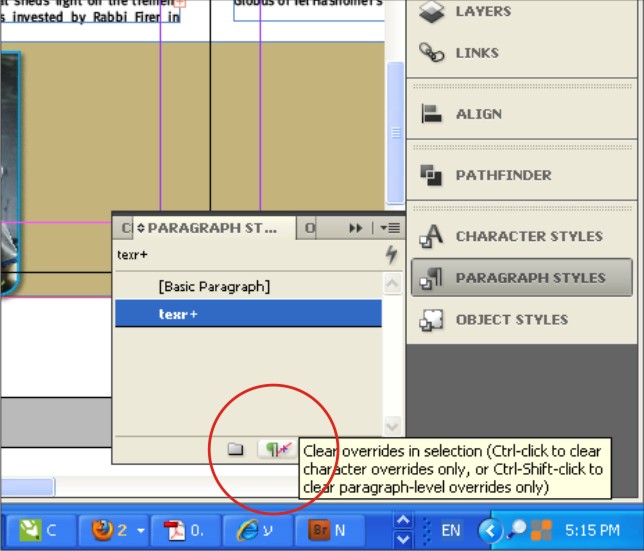Click the text frame overset out port
The height and width of the screenshot is (551, 644).
[180, 4]
